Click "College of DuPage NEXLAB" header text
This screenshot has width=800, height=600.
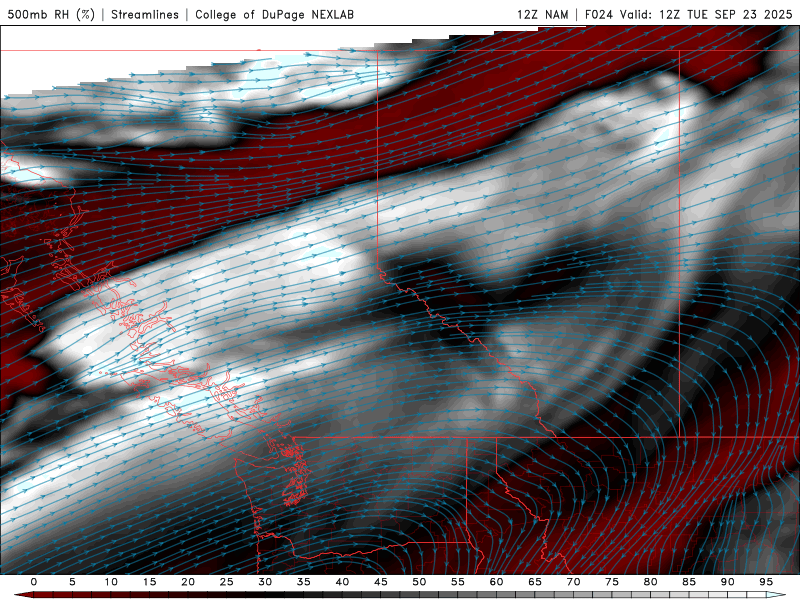click(x=274, y=15)
